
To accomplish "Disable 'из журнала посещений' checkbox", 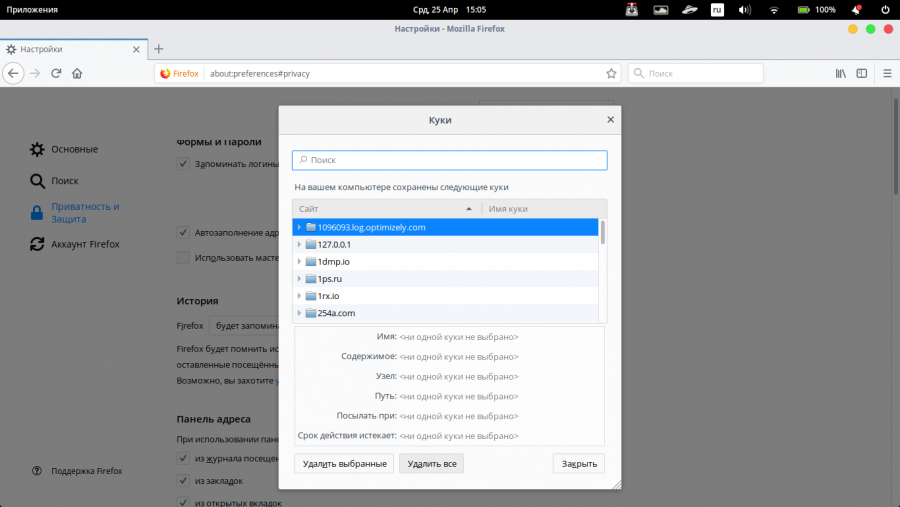I will [x=183, y=458].
